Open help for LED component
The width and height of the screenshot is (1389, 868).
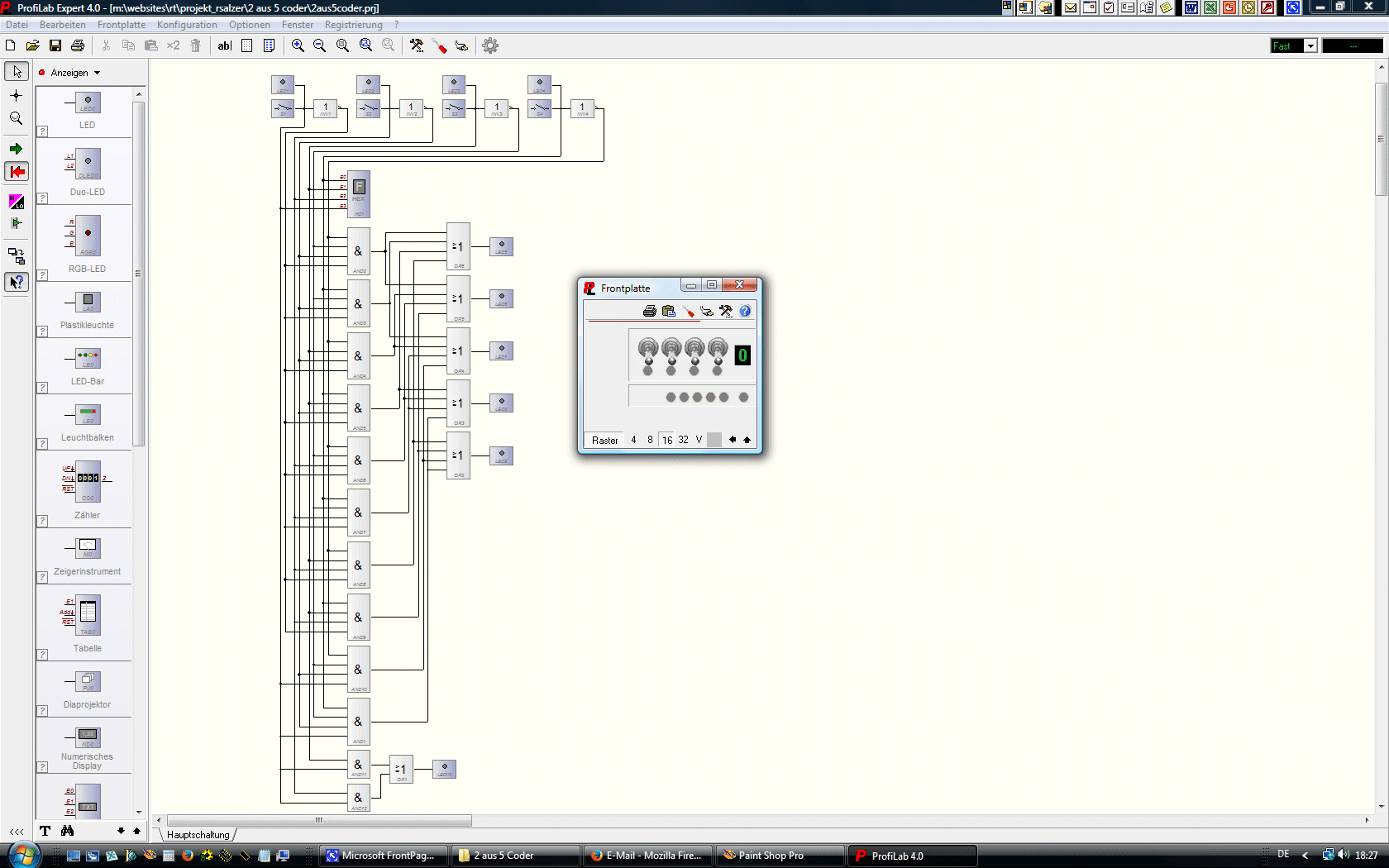42,131
